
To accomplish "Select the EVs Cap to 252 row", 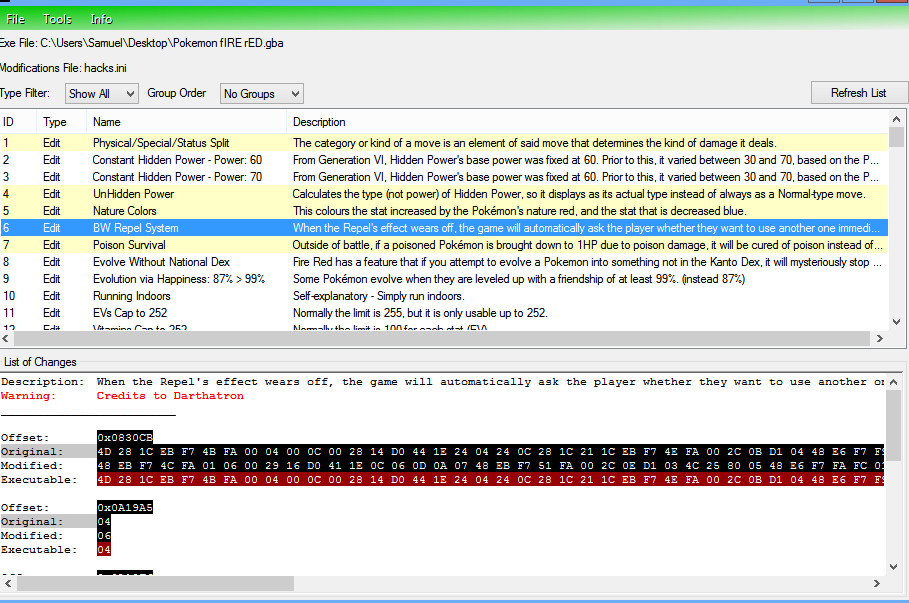I will [x=130, y=313].
